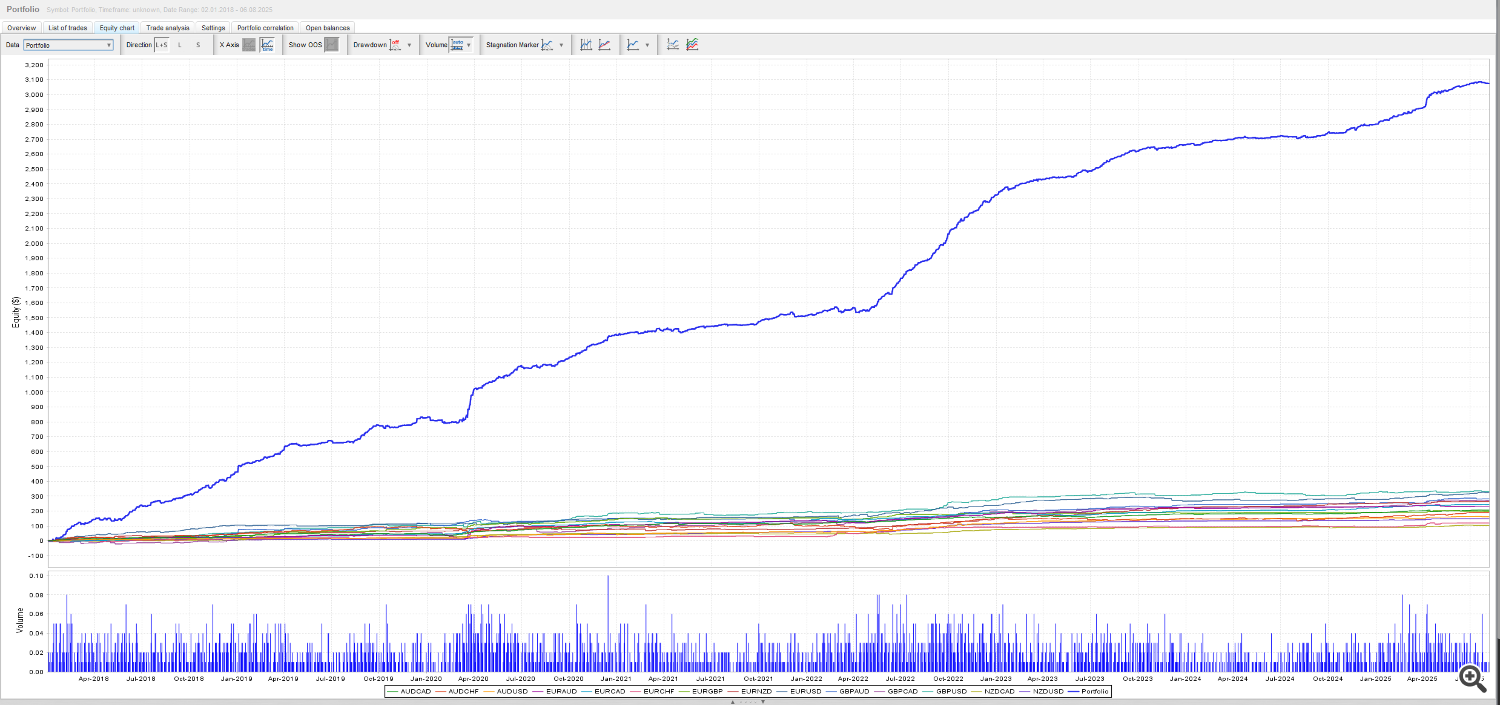This screenshot has width=1500, height=705.
Task: Click the first chart icon after Stagnation Marker
Action: 586,45
